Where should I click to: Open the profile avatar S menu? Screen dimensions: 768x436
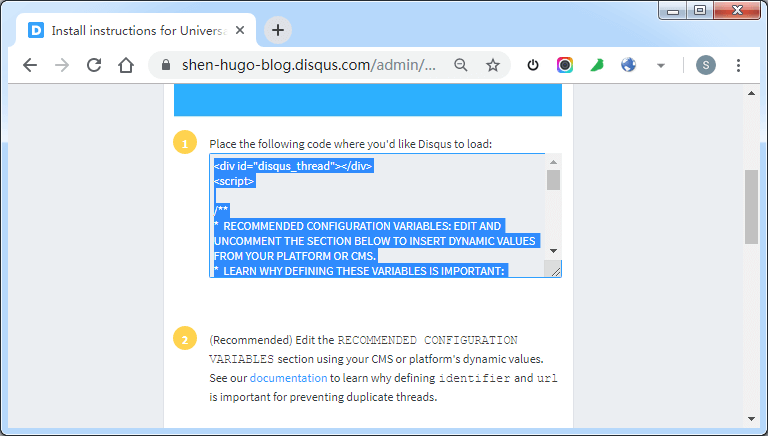[x=706, y=65]
